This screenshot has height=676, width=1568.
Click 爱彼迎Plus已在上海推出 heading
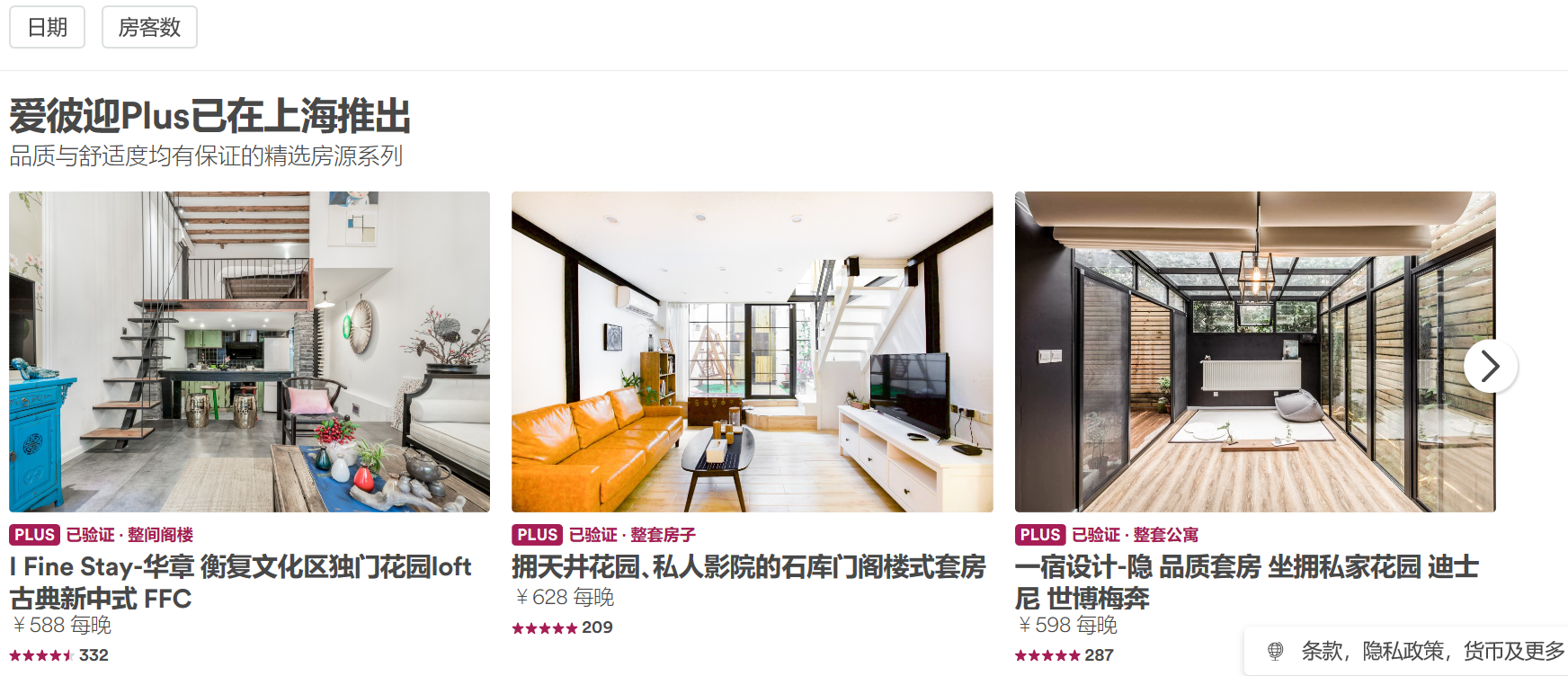[210, 116]
